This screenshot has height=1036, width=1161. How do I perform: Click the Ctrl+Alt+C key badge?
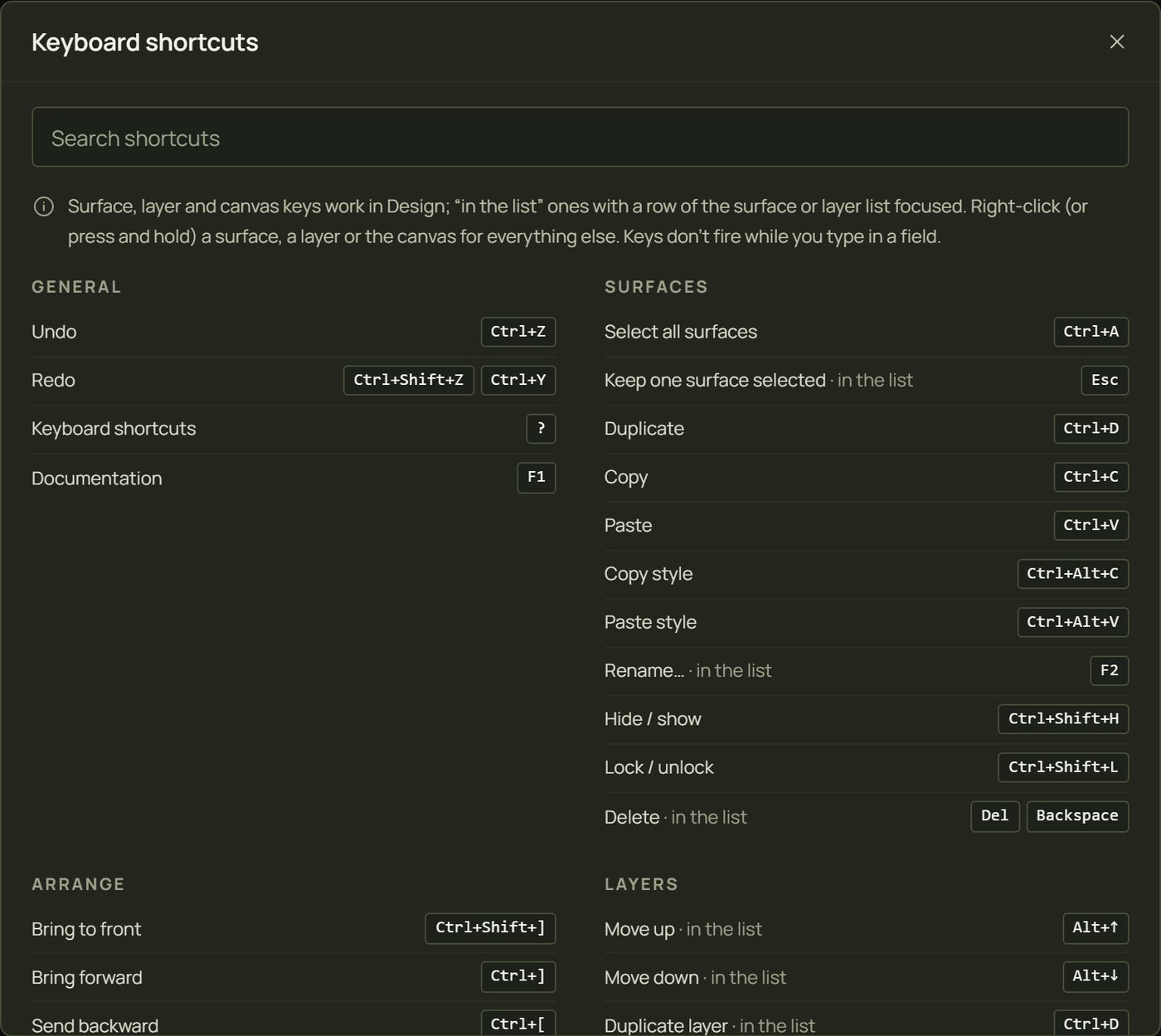click(x=1073, y=574)
